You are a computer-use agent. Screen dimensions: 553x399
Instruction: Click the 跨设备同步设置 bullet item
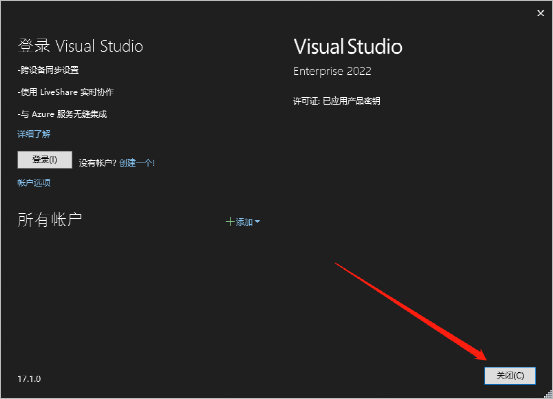pos(48,70)
